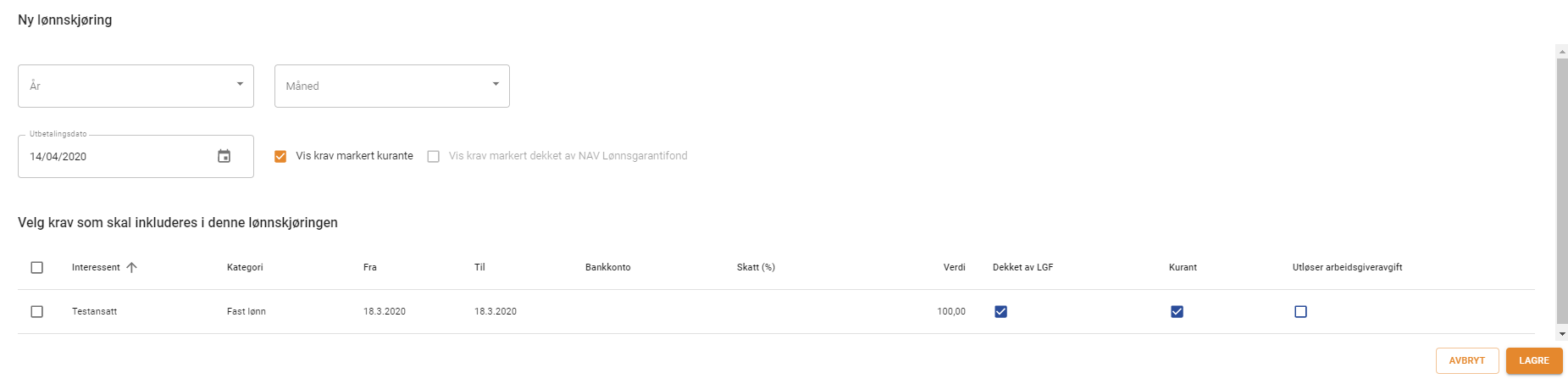Open the calendar date picker icon
Screen dimensions: 1568x379
224,156
